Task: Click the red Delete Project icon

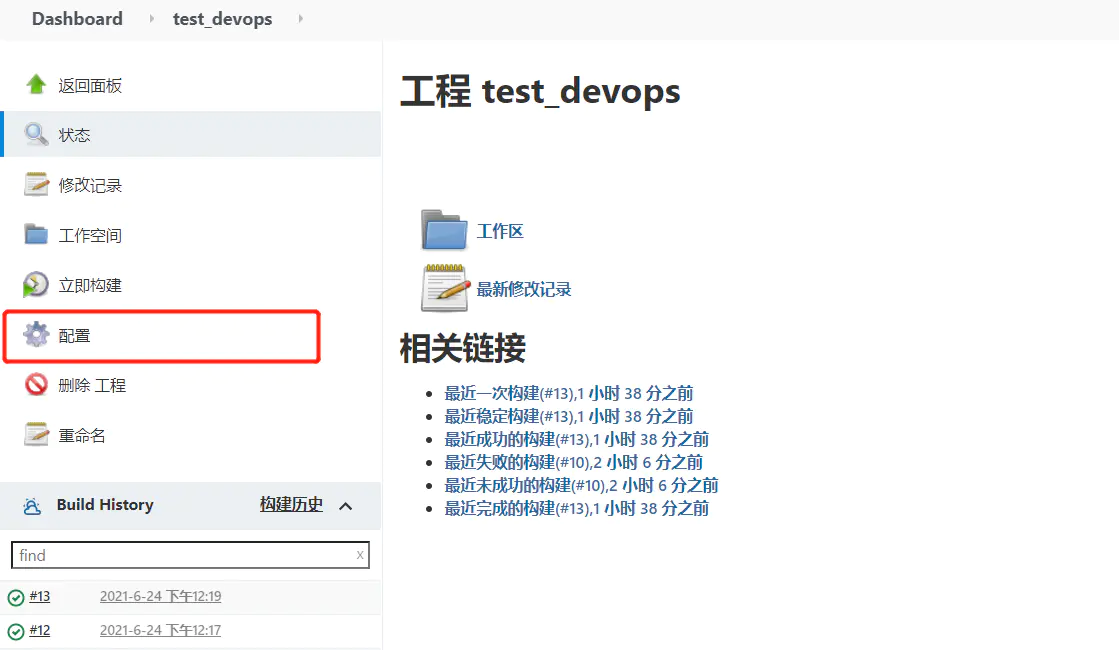Action: pos(36,385)
